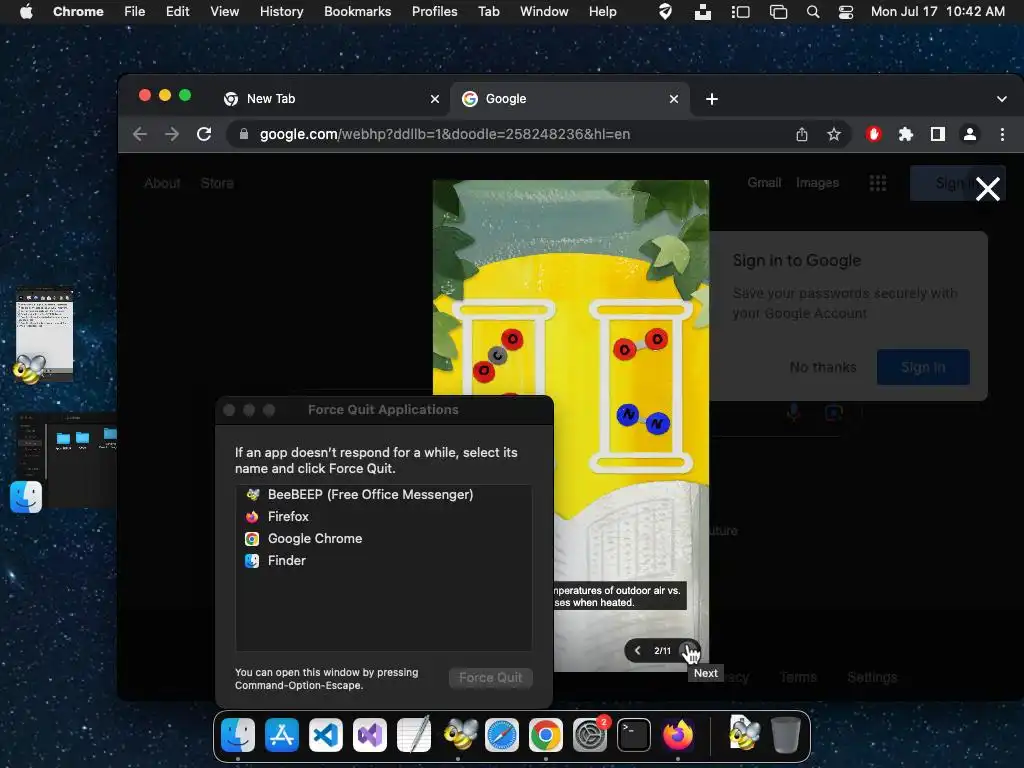Image resolution: width=1024 pixels, height=768 pixels.
Task: Click Google Chrome icon in Dock
Action: tap(546, 735)
